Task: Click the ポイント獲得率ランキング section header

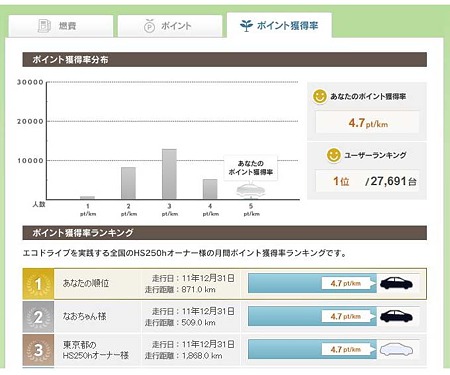Action: [225, 233]
